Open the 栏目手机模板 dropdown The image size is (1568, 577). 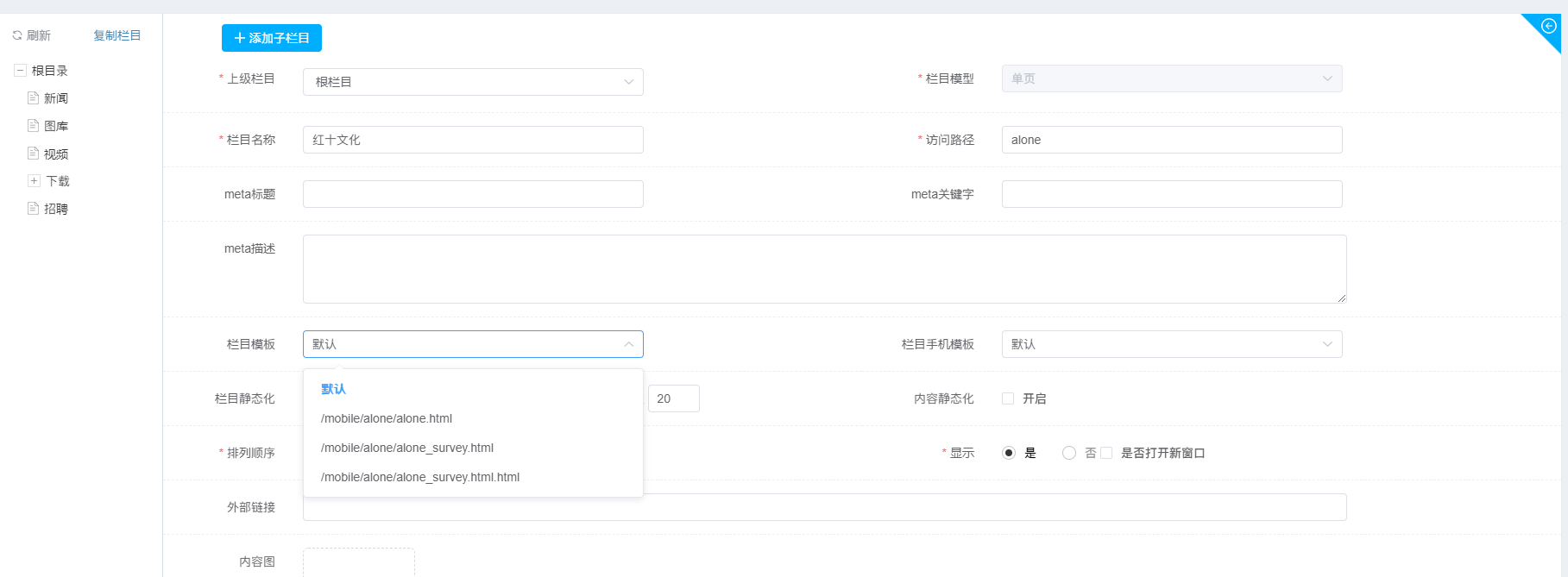coord(1171,344)
